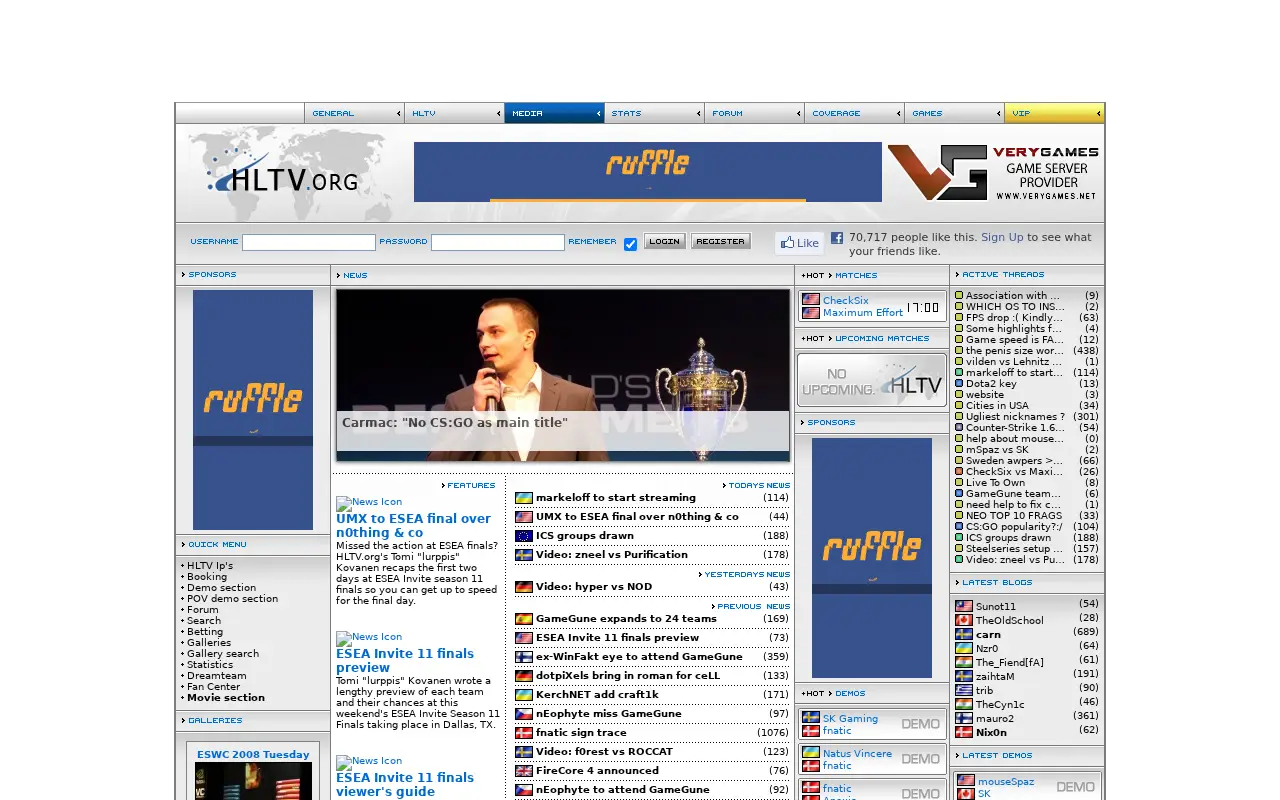Viewport: 1280px width, 800px height.
Task: Open the Stats navigation menu
Action: (655, 113)
